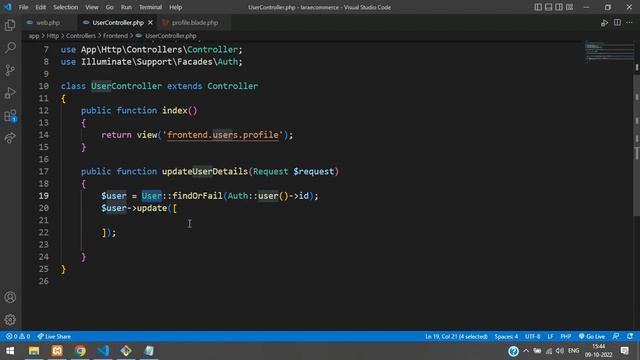Click the notifications icon at status bar end
Image resolution: width=640 pixels, height=360 pixels.
630,336
